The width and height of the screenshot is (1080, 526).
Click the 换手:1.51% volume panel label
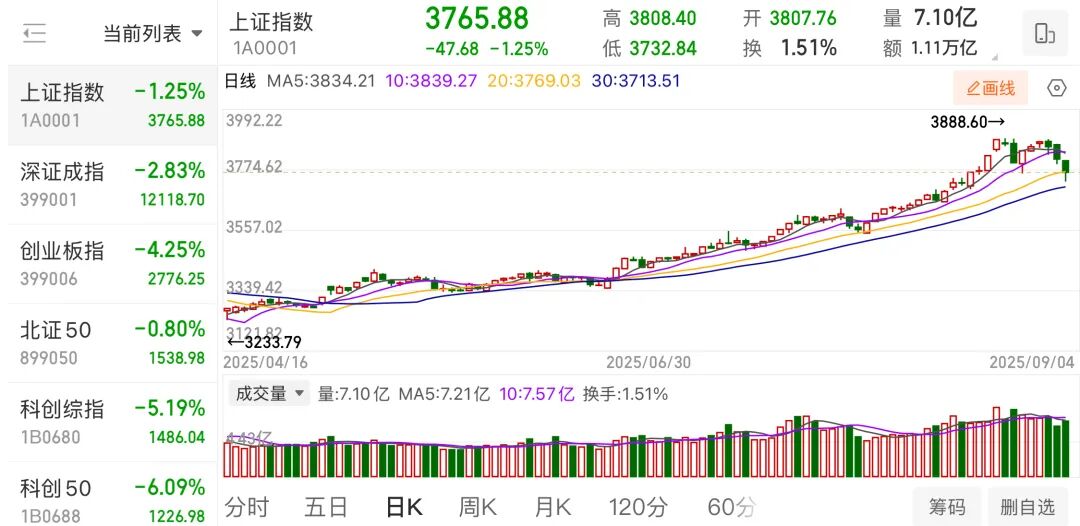pyautogui.click(x=625, y=394)
